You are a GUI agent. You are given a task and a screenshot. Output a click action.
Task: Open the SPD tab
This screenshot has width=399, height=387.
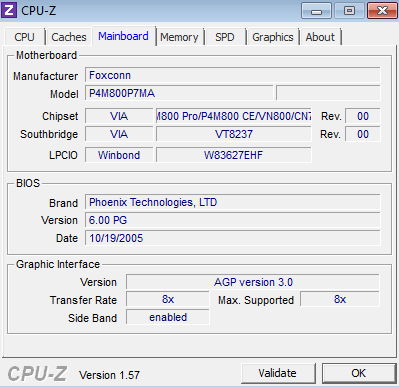225,37
